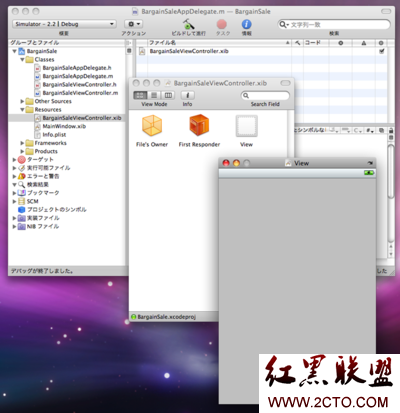Click the Xcode search field
This screenshot has width=400, height=413.
(334, 24)
